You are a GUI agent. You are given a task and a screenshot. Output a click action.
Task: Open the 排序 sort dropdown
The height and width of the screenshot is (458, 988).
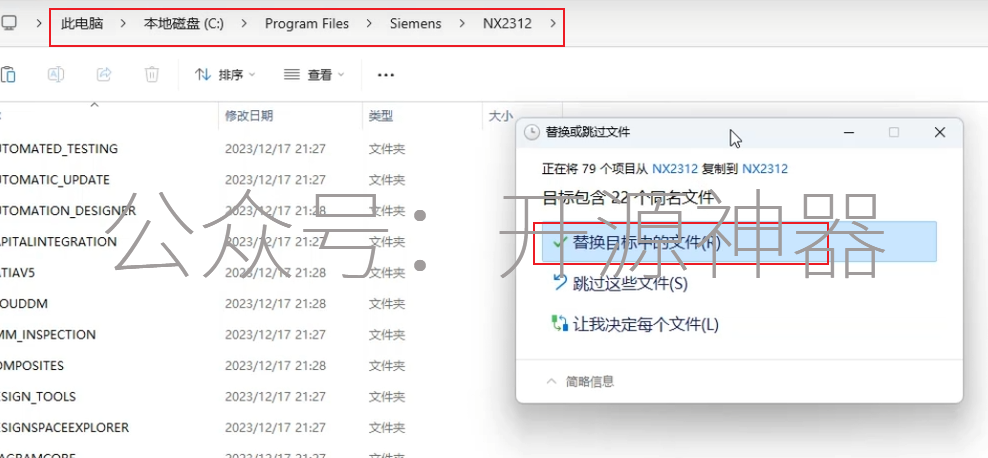pos(225,75)
